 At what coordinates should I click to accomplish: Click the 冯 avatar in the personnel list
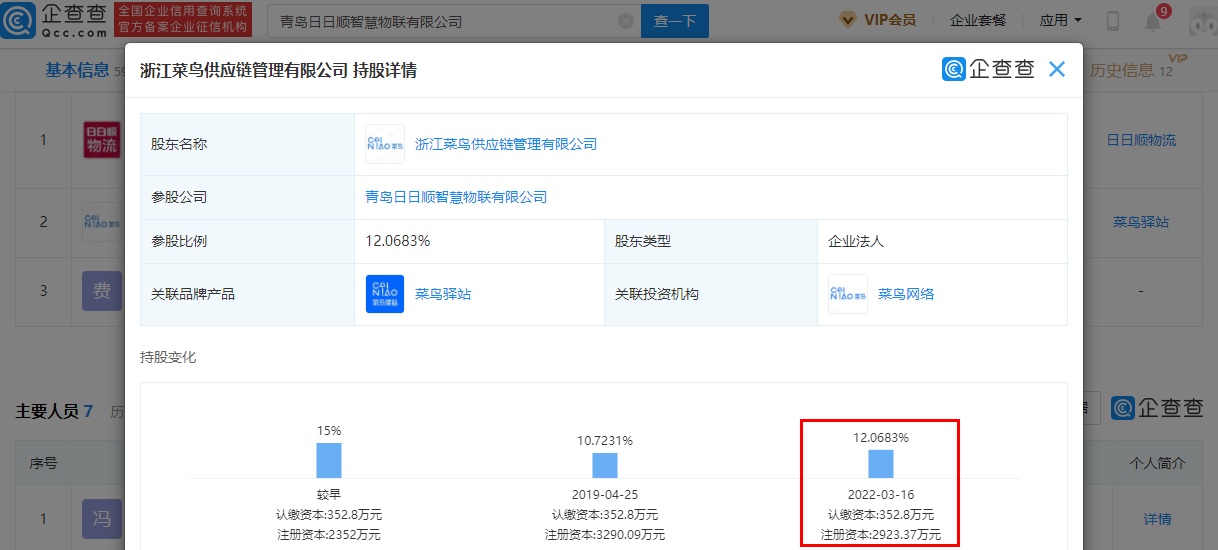click(x=102, y=519)
